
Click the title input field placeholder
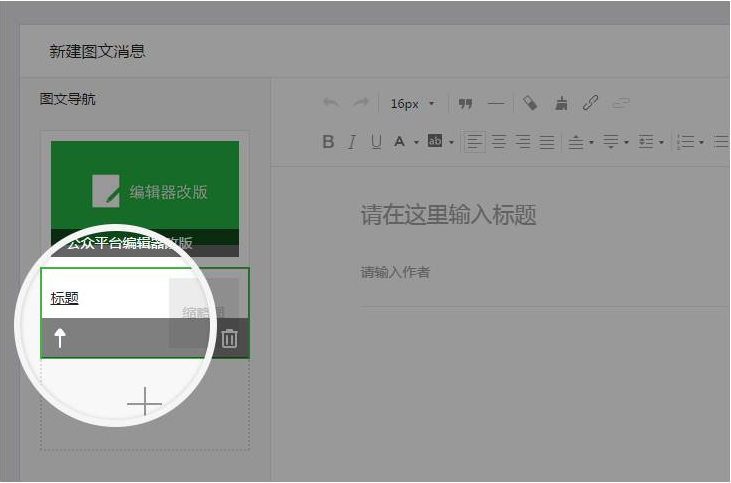449,215
